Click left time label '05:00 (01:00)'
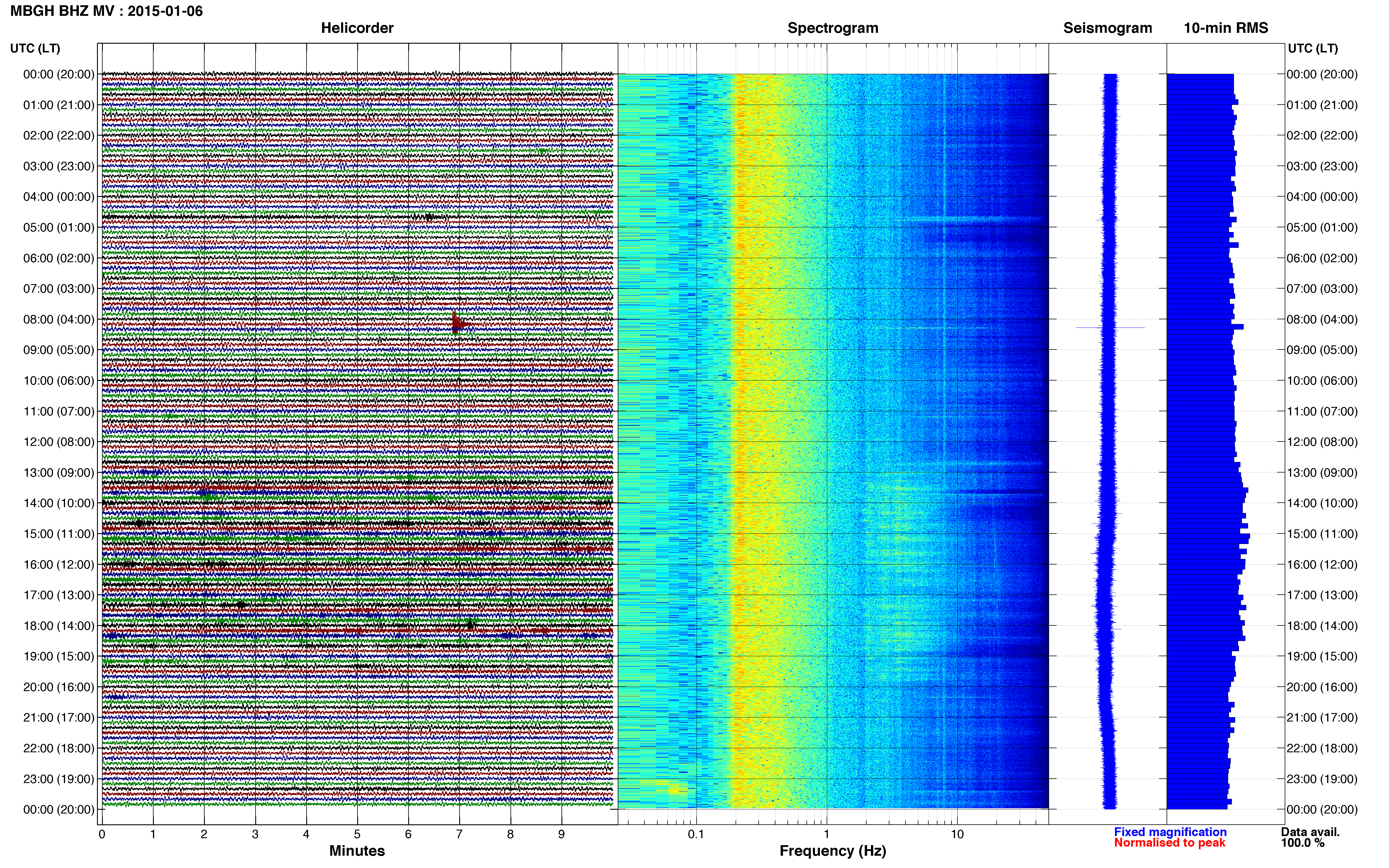Screen dimensions: 1389x868 coord(59,227)
